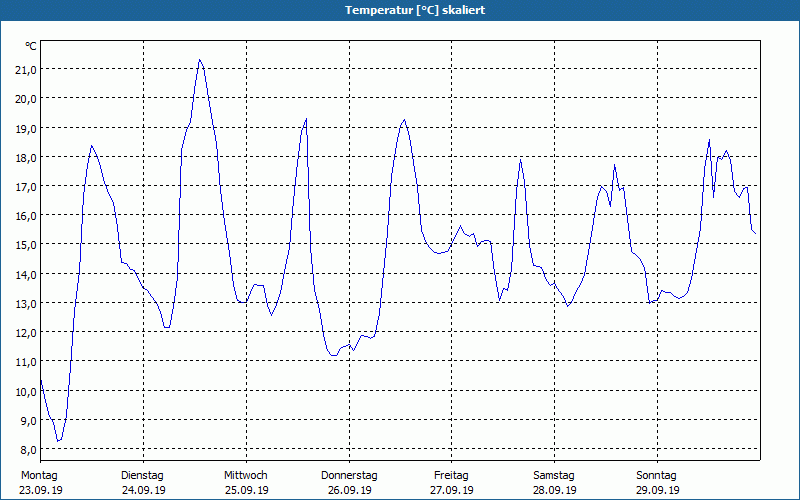Click the Mittwoch day label
Screen dimensions: 800x500
(246, 476)
